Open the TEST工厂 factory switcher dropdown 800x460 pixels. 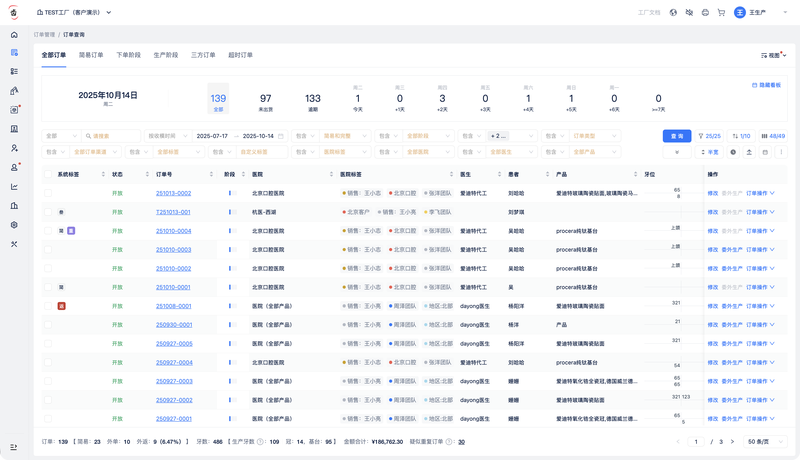coord(74,12)
